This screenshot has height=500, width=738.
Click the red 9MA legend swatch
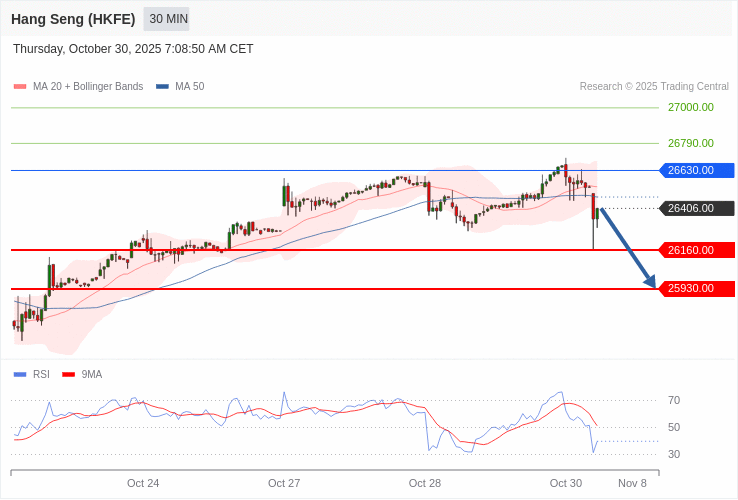69,375
